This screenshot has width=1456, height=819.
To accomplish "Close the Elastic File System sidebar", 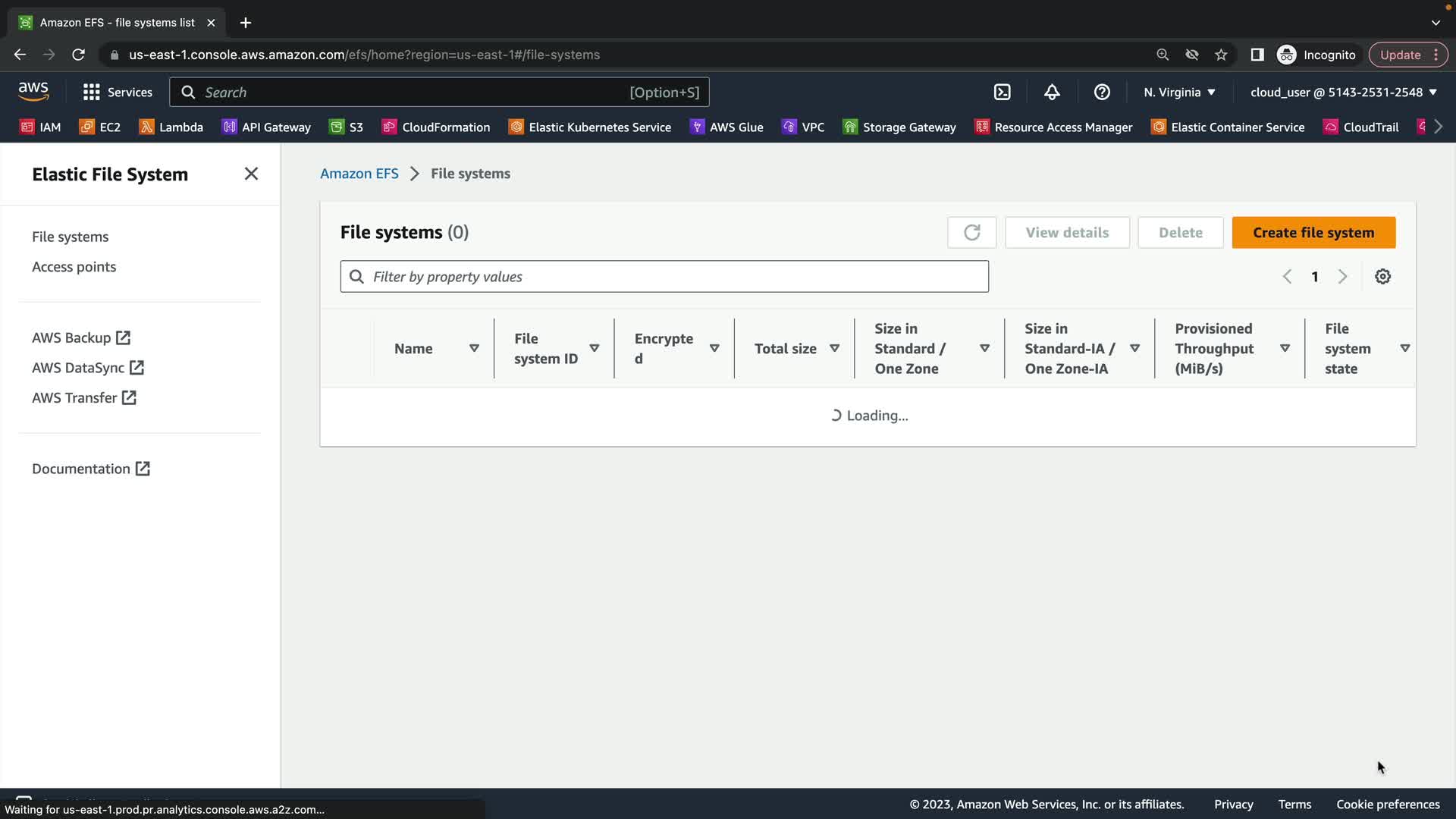I will (251, 174).
